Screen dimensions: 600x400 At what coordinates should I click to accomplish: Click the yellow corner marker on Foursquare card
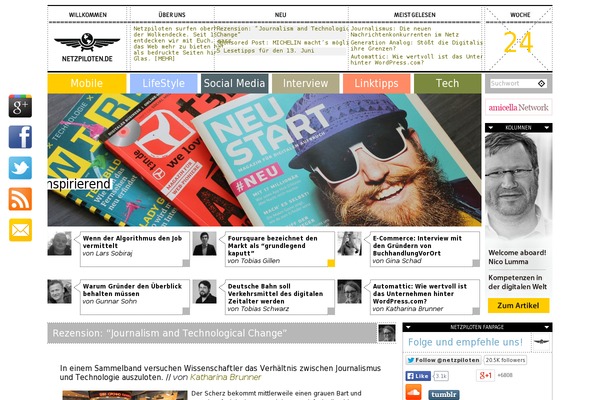click(x=331, y=263)
